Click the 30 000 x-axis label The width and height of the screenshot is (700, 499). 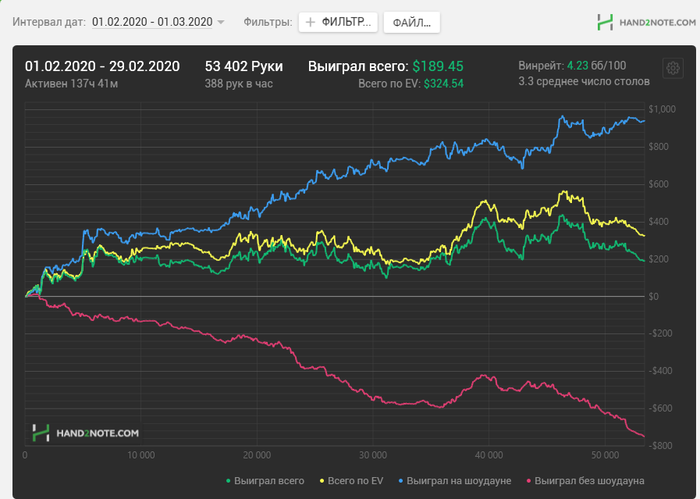[373, 455]
